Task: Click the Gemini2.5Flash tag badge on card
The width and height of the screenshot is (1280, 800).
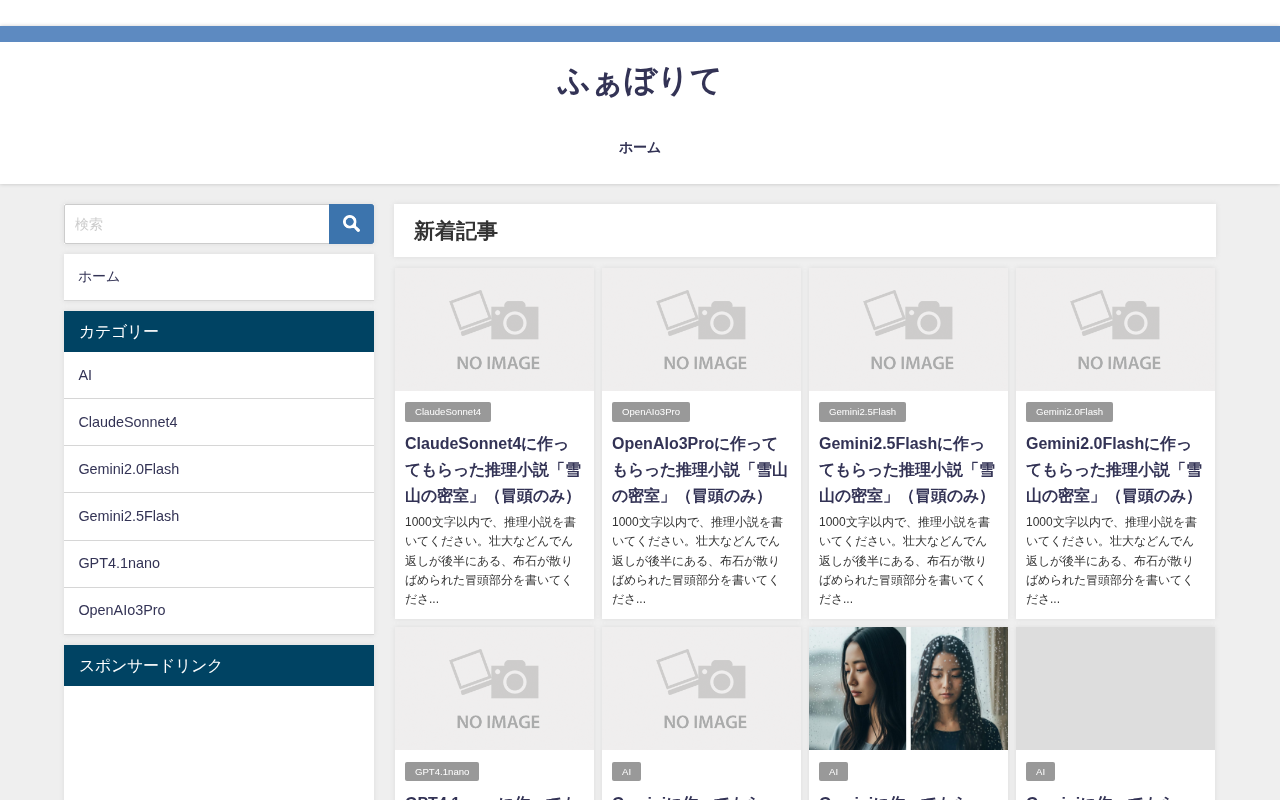Action: (x=862, y=412)
